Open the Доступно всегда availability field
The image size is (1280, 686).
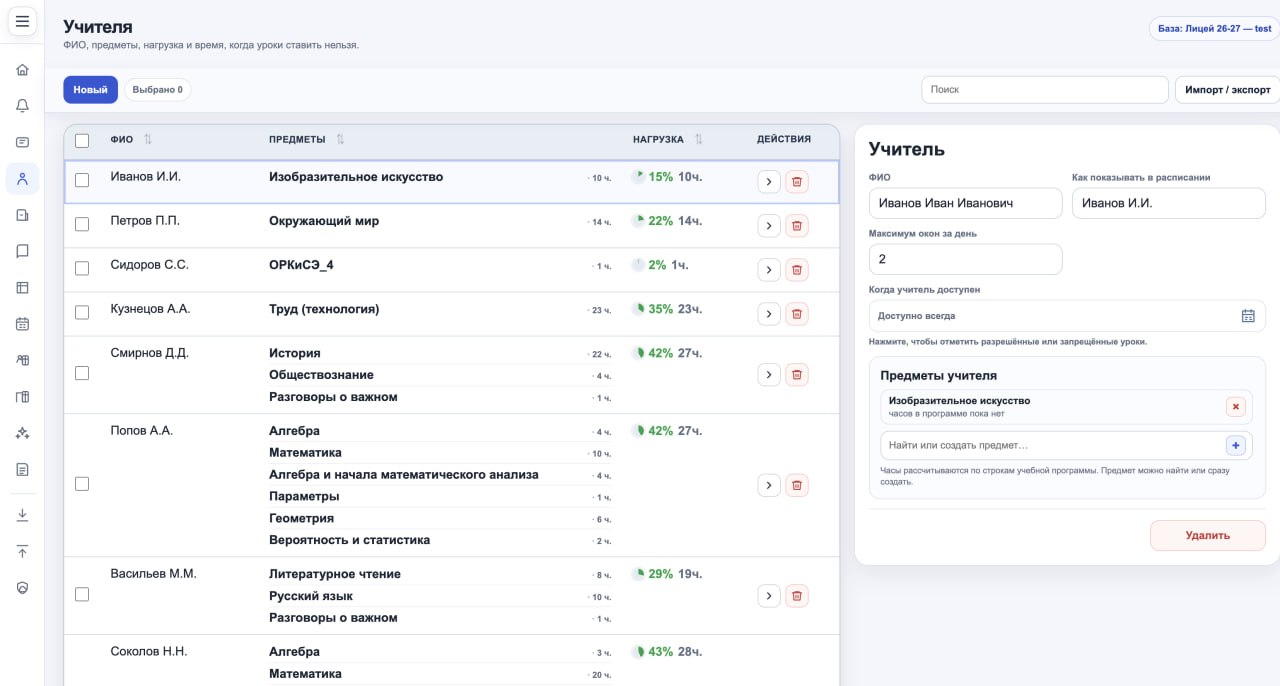(1067, 316)
